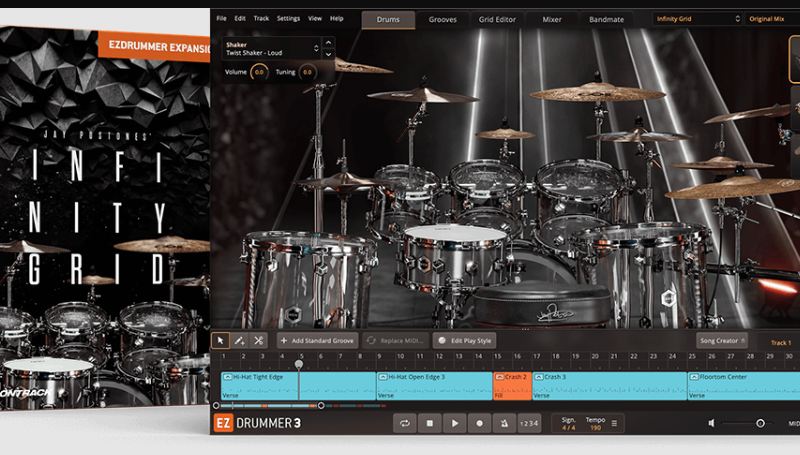This screenshot has width=800, height=455.
Task: Switch to the Drums tab
Action: coord(388,19)
